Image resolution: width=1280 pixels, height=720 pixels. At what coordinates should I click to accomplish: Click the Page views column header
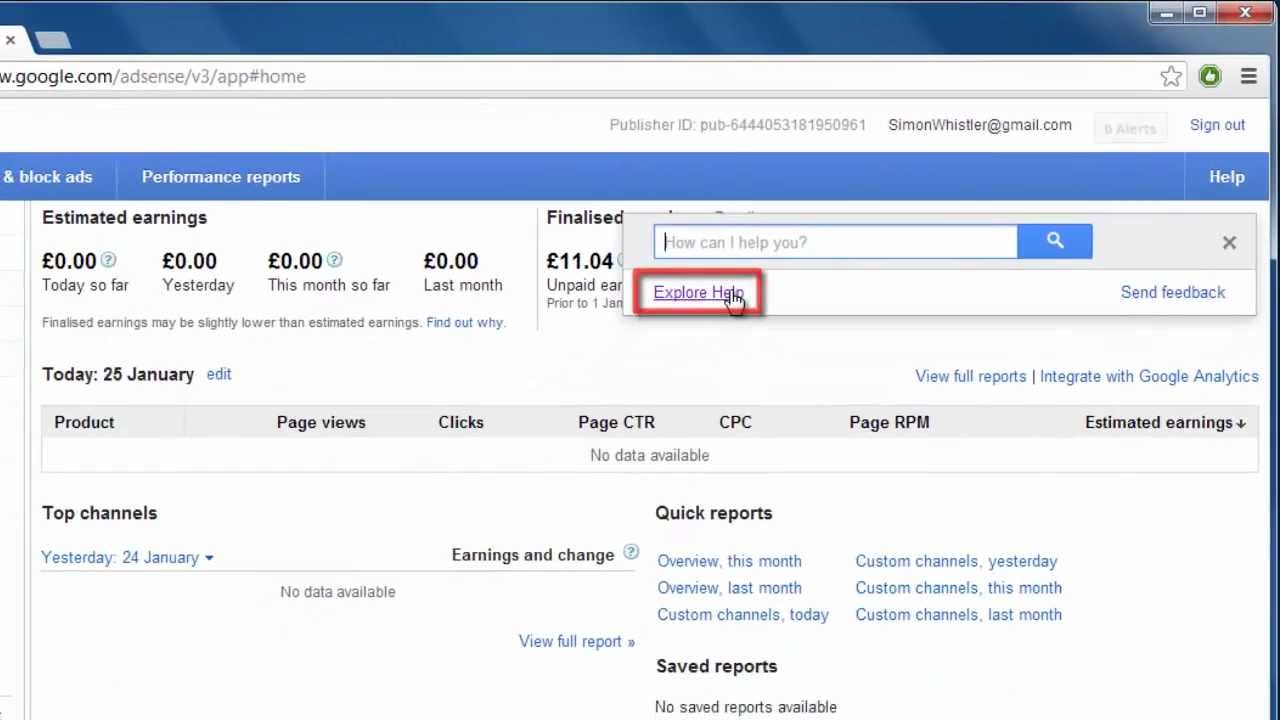point(321,422)
